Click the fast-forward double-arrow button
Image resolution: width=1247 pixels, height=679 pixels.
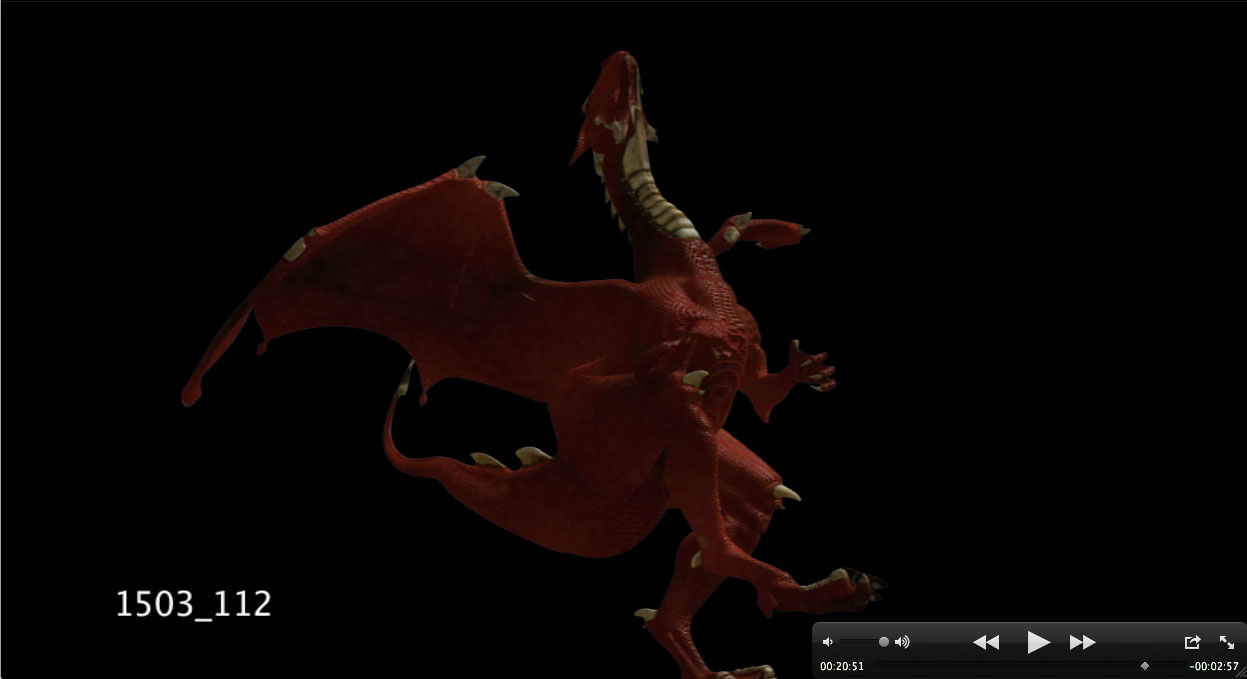tap(1082, 642)
